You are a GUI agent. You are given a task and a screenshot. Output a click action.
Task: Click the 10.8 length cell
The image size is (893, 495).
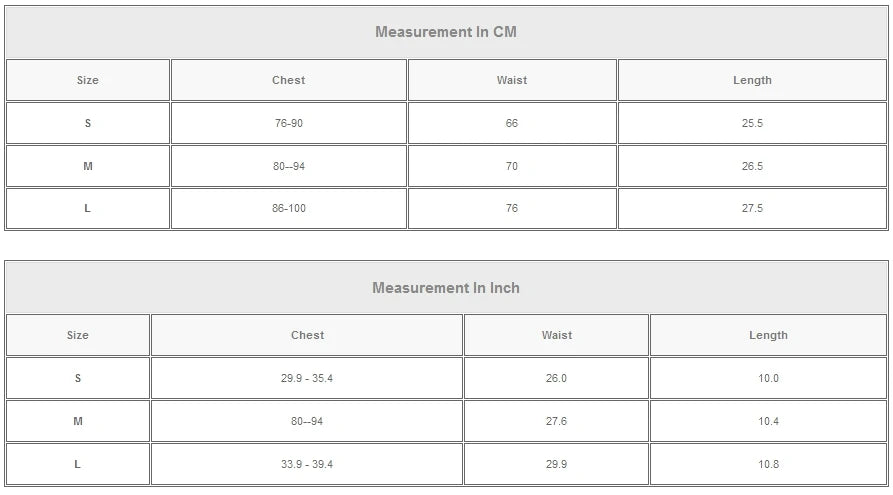coord(768,465)
